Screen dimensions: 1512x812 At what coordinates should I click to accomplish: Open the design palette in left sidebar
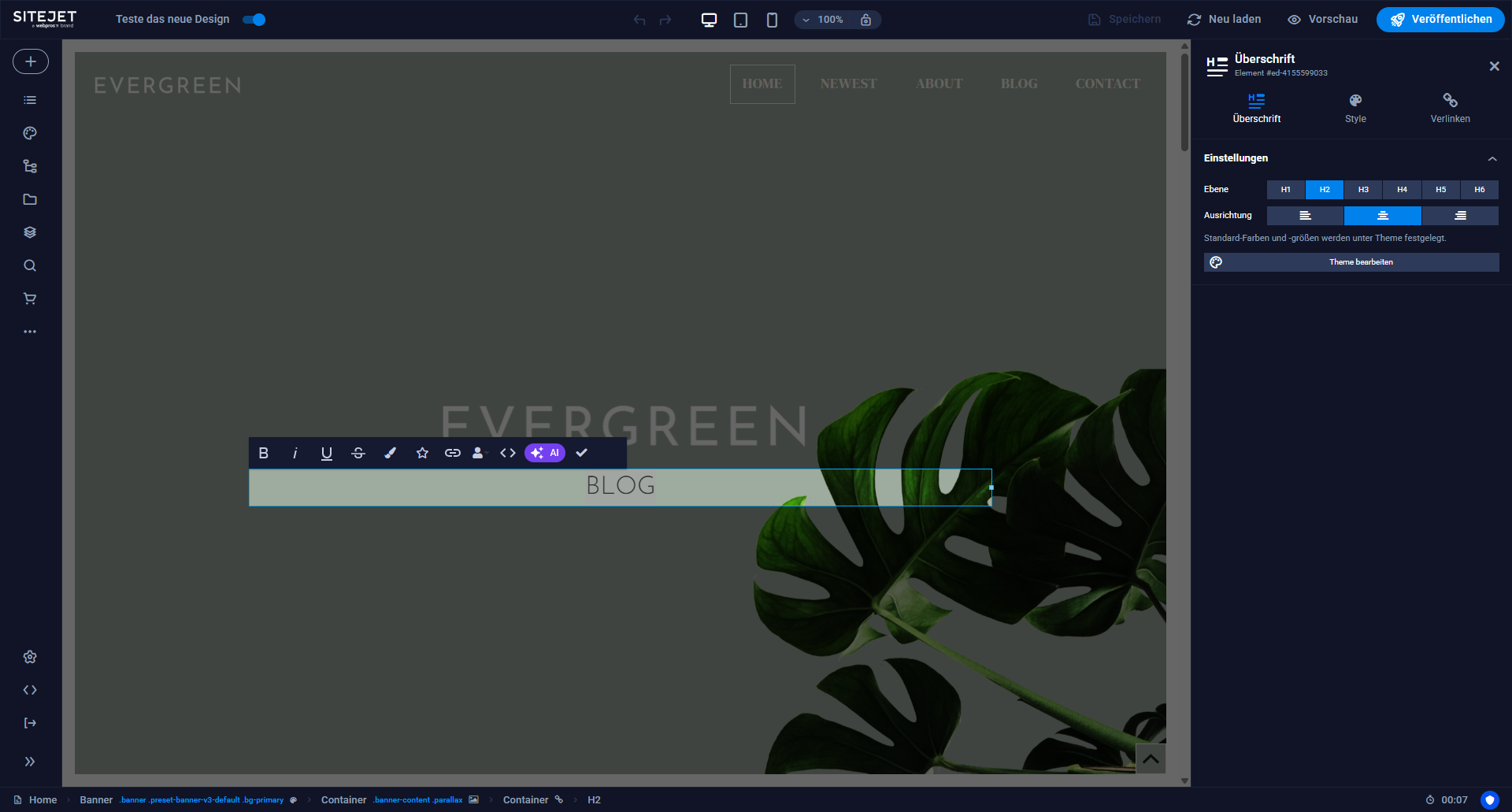(x=30, y=133)
